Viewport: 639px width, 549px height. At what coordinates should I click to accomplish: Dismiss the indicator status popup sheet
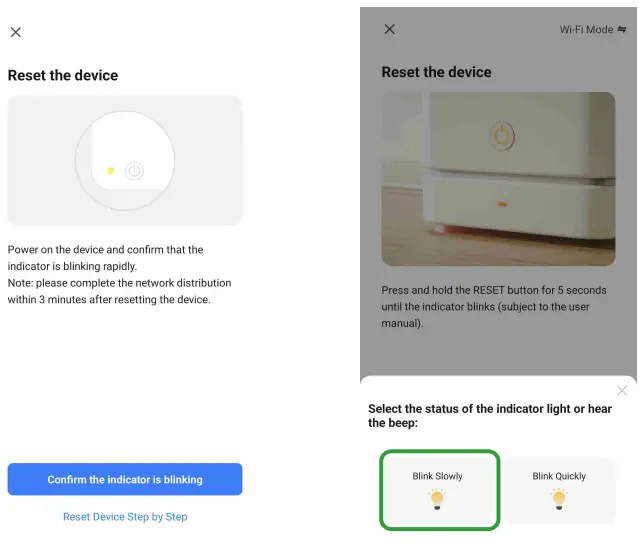[622, 390]
